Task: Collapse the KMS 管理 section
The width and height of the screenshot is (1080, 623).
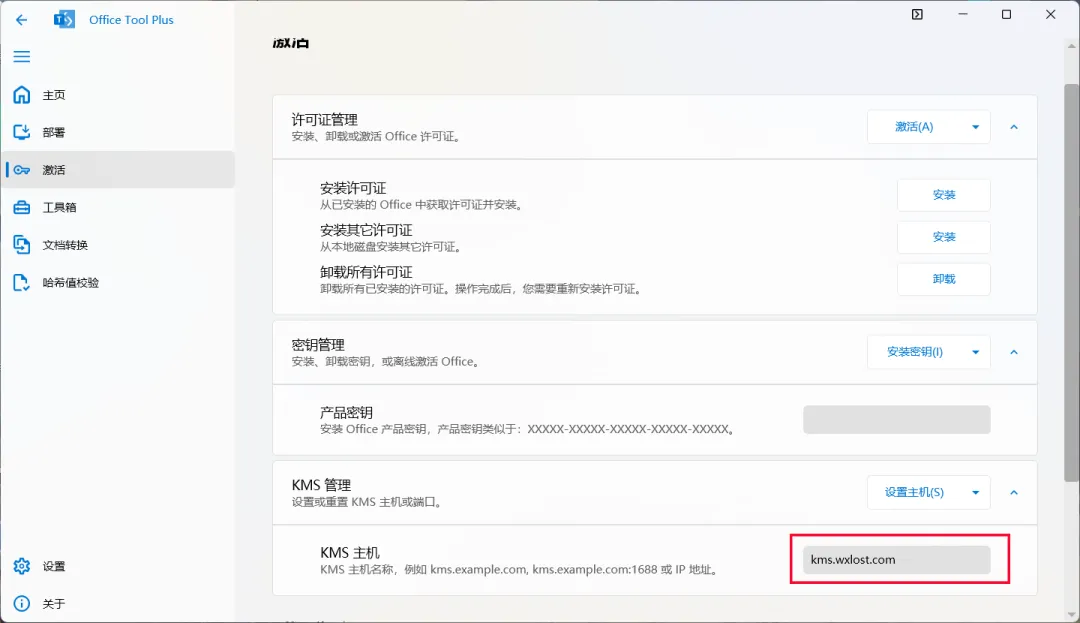Action: pos(1014,492)
